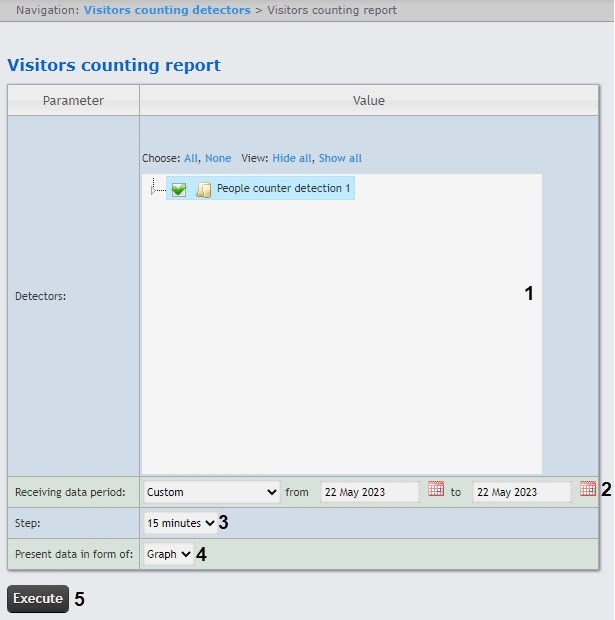Click the Step: label

pos(28,523)
